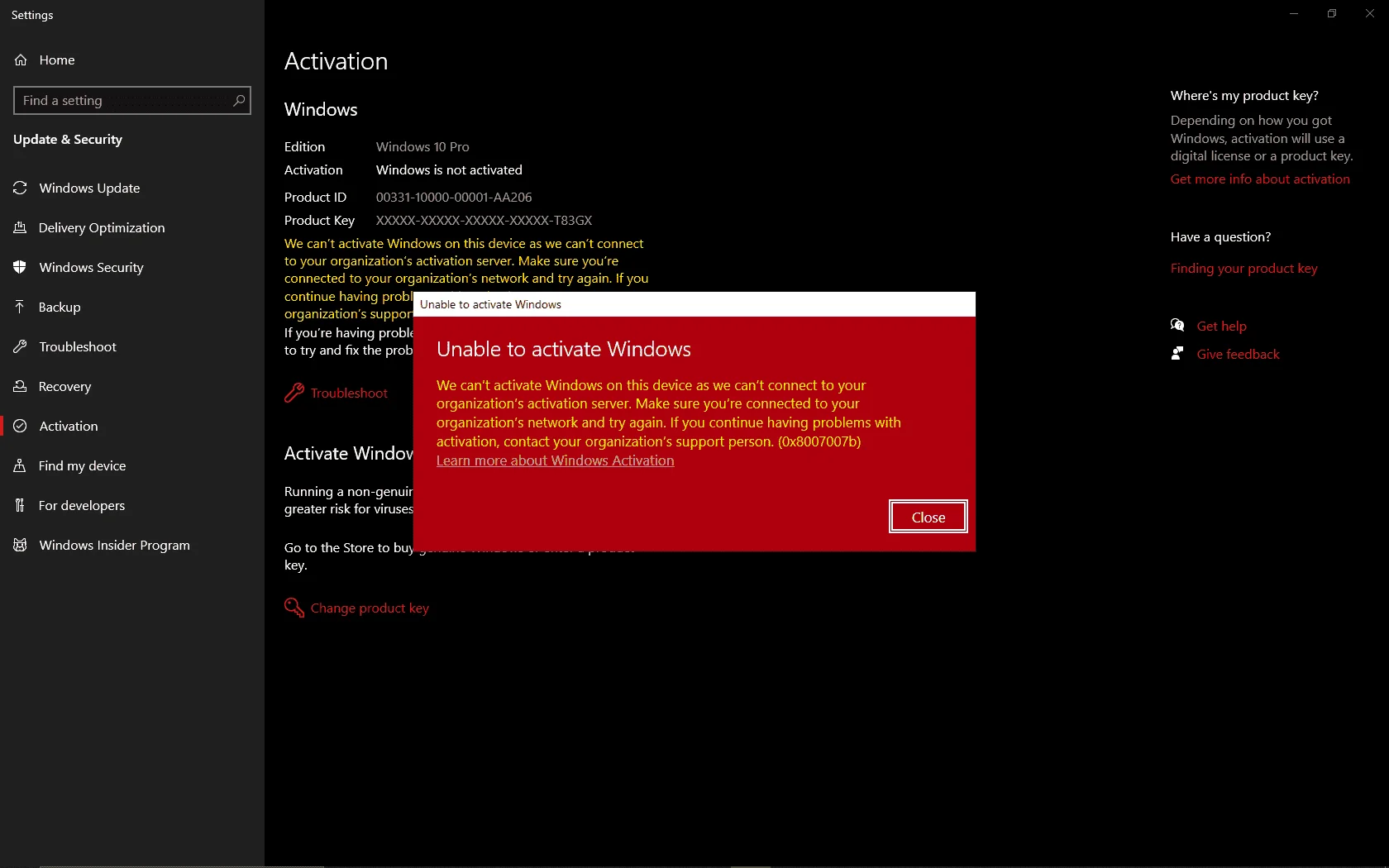Click the Backup arrow icon

click(x=21, y=308)
